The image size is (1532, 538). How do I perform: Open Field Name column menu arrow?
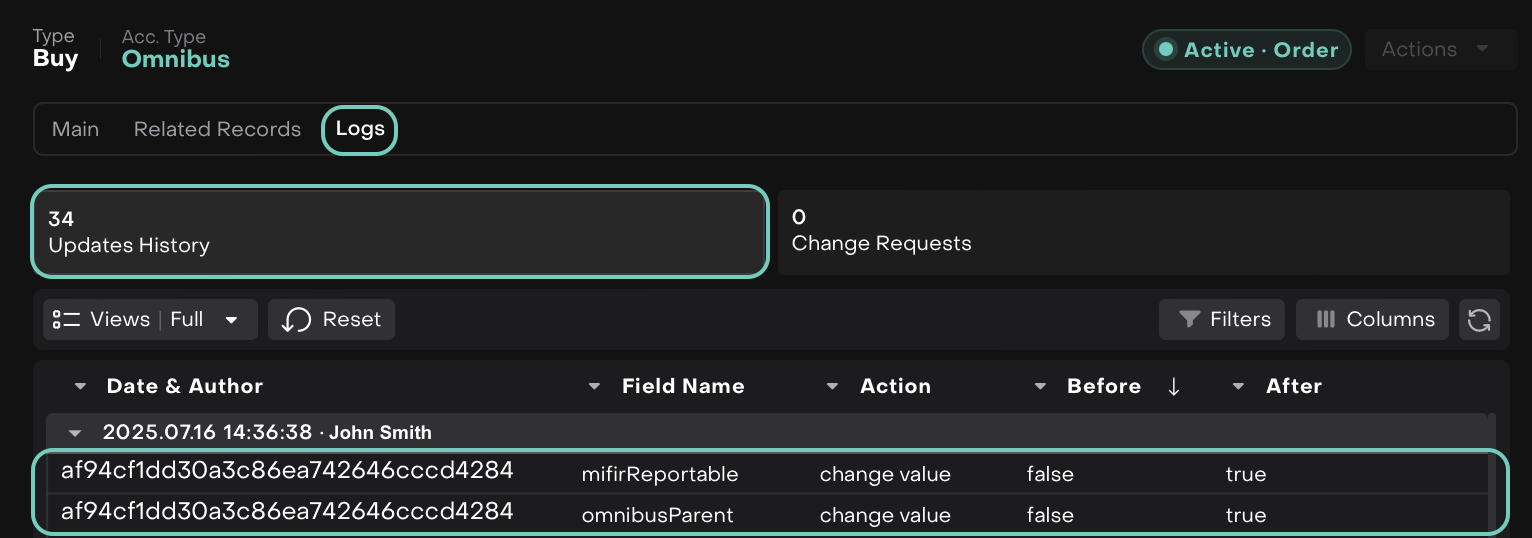click(595, 387)
